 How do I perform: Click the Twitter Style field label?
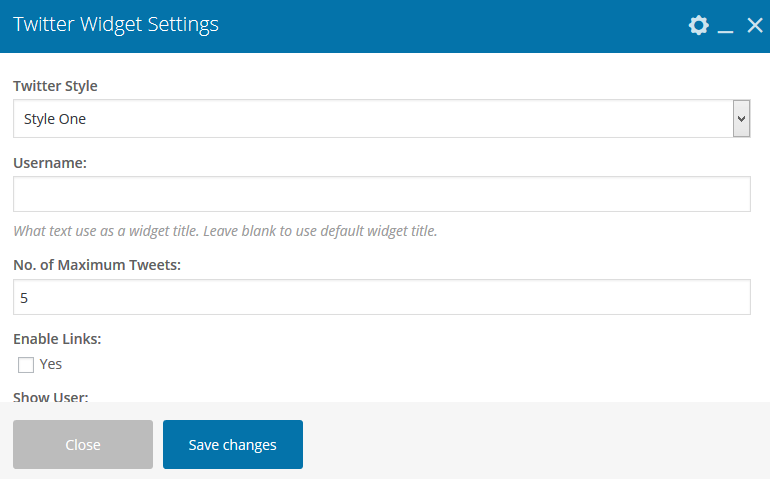55,86
